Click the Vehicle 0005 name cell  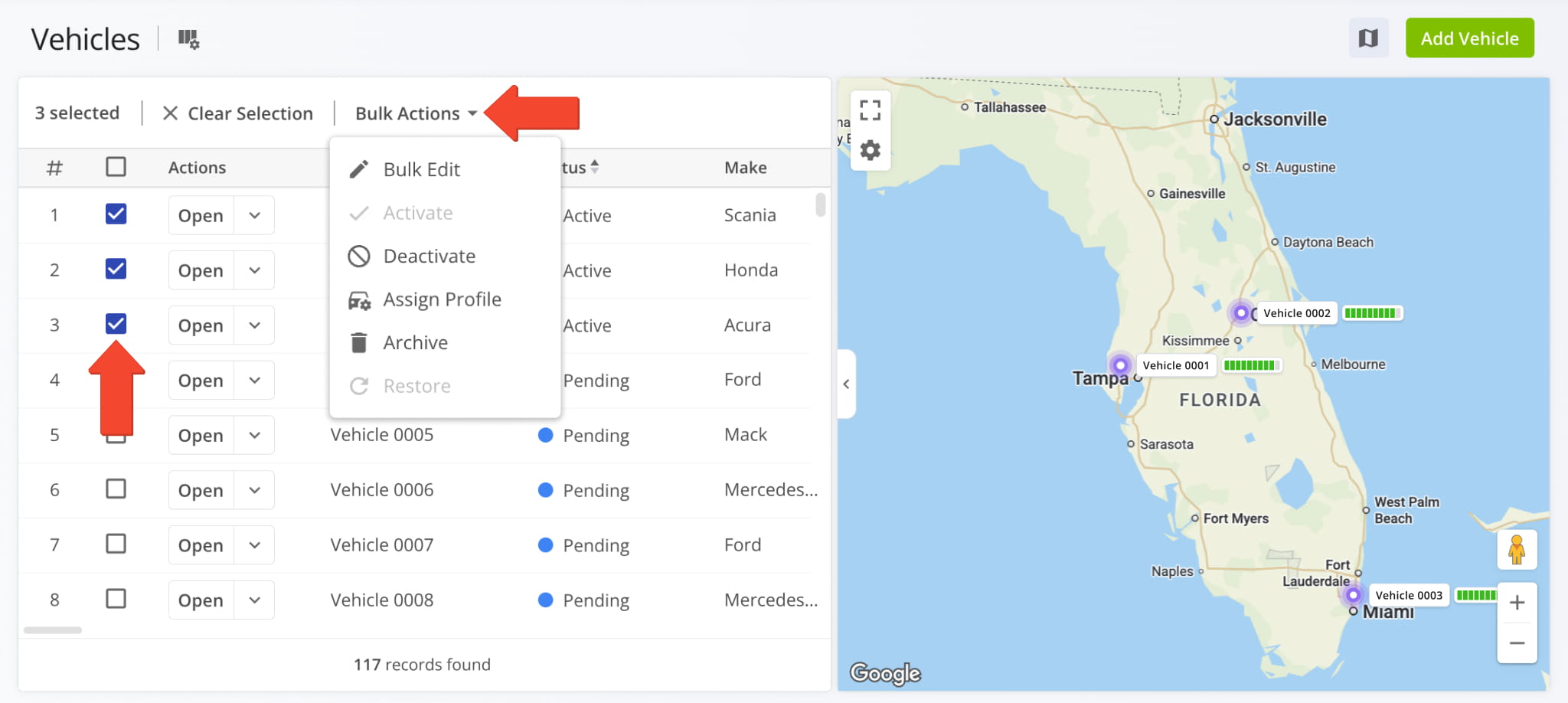pyautogui.click(x=382, y=435)
